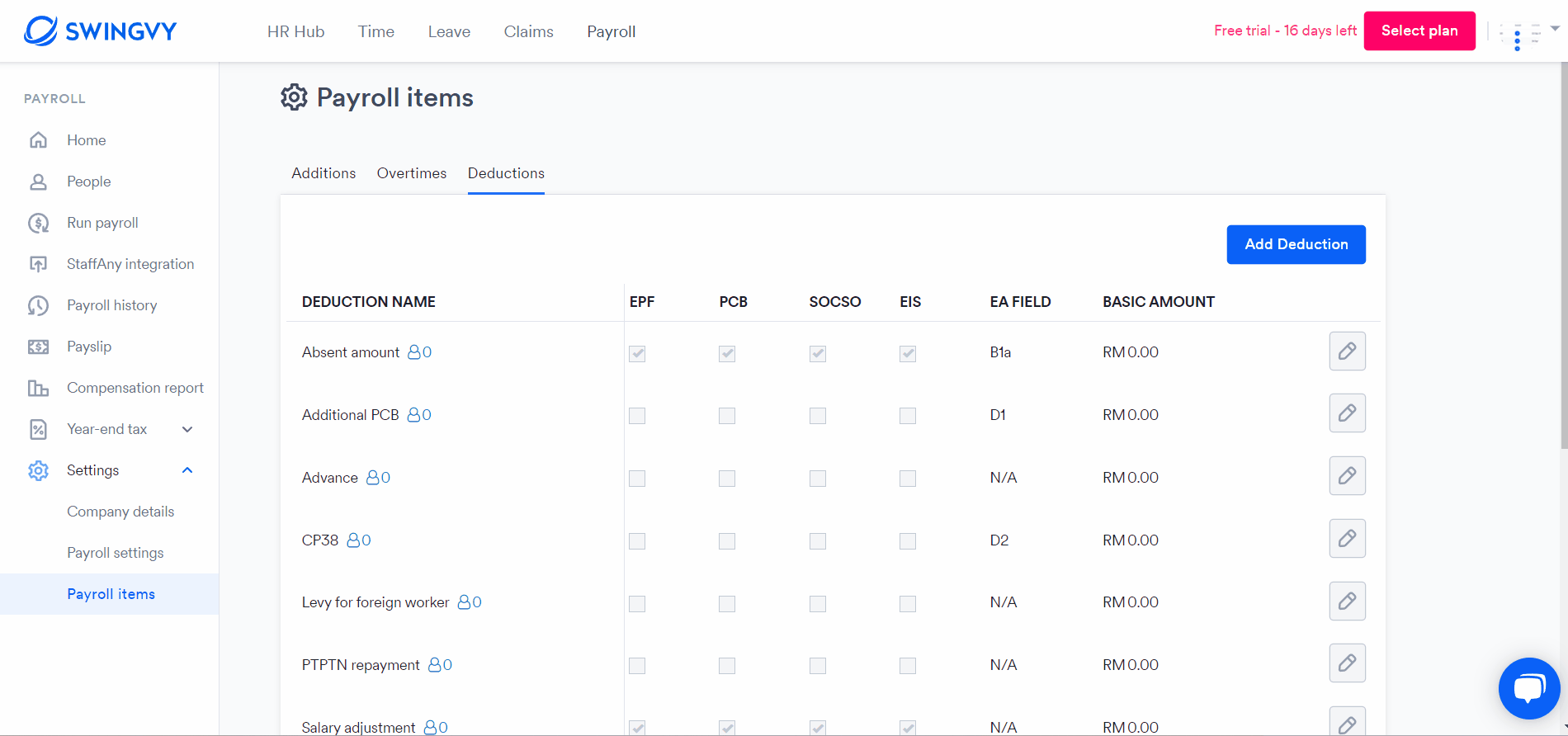Click the StaffAny integration upload icon
Screen dimensions: 1568x736
(38, 264)
